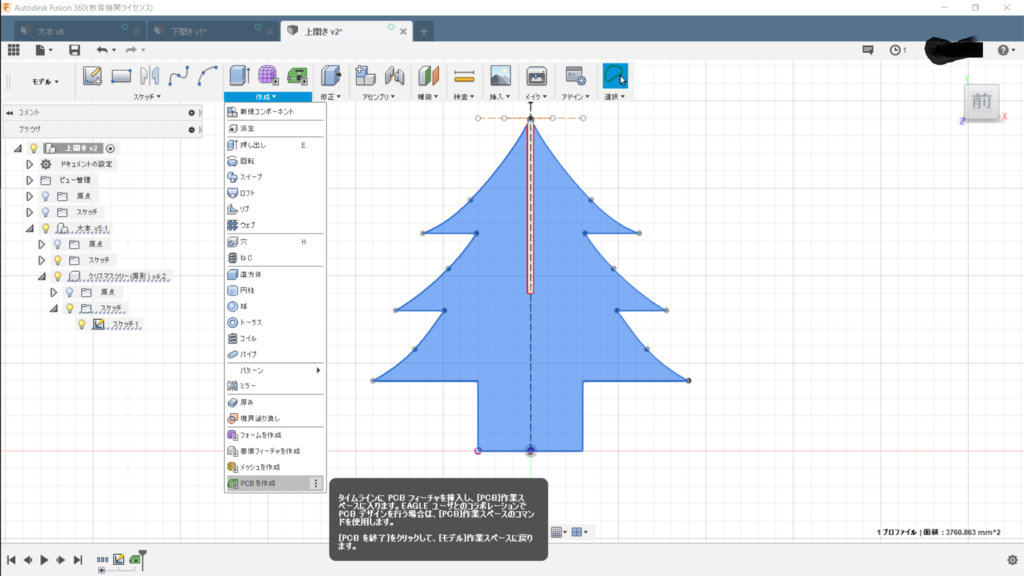Add a new document tab with plus
The height and width of the screenshot is (576, 1024).
tap(424, 31)
